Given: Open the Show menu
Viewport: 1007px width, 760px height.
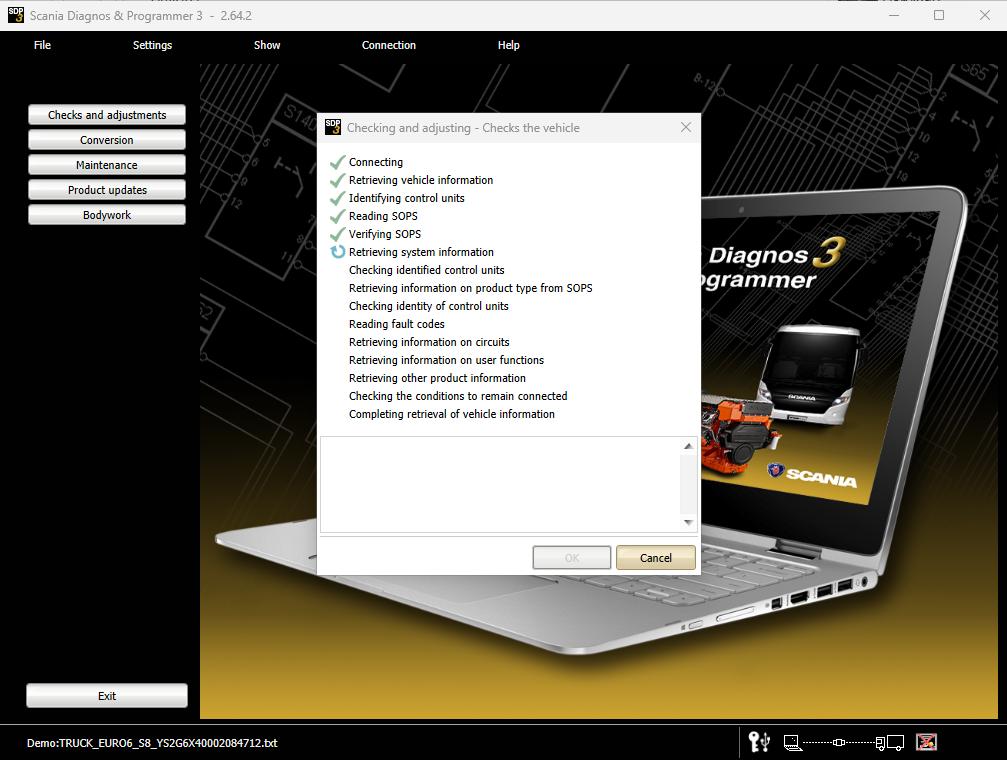Looking at the screenshot, I should tap(267, 45).
